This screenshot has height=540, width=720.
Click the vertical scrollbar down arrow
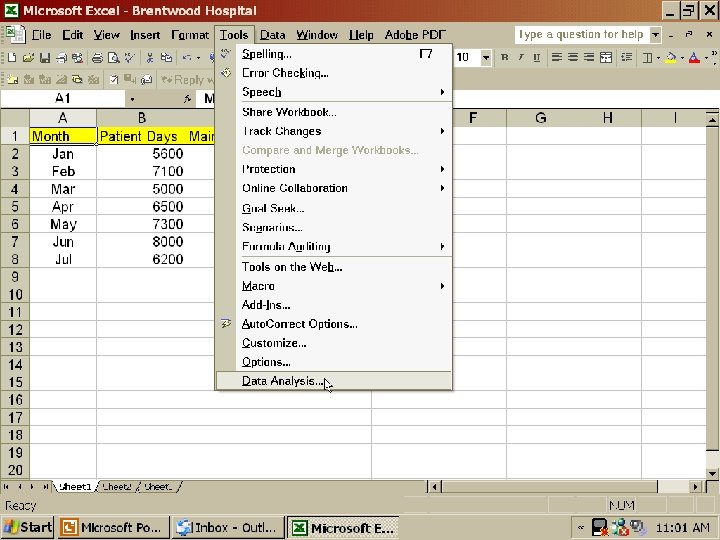click(712, 473)
